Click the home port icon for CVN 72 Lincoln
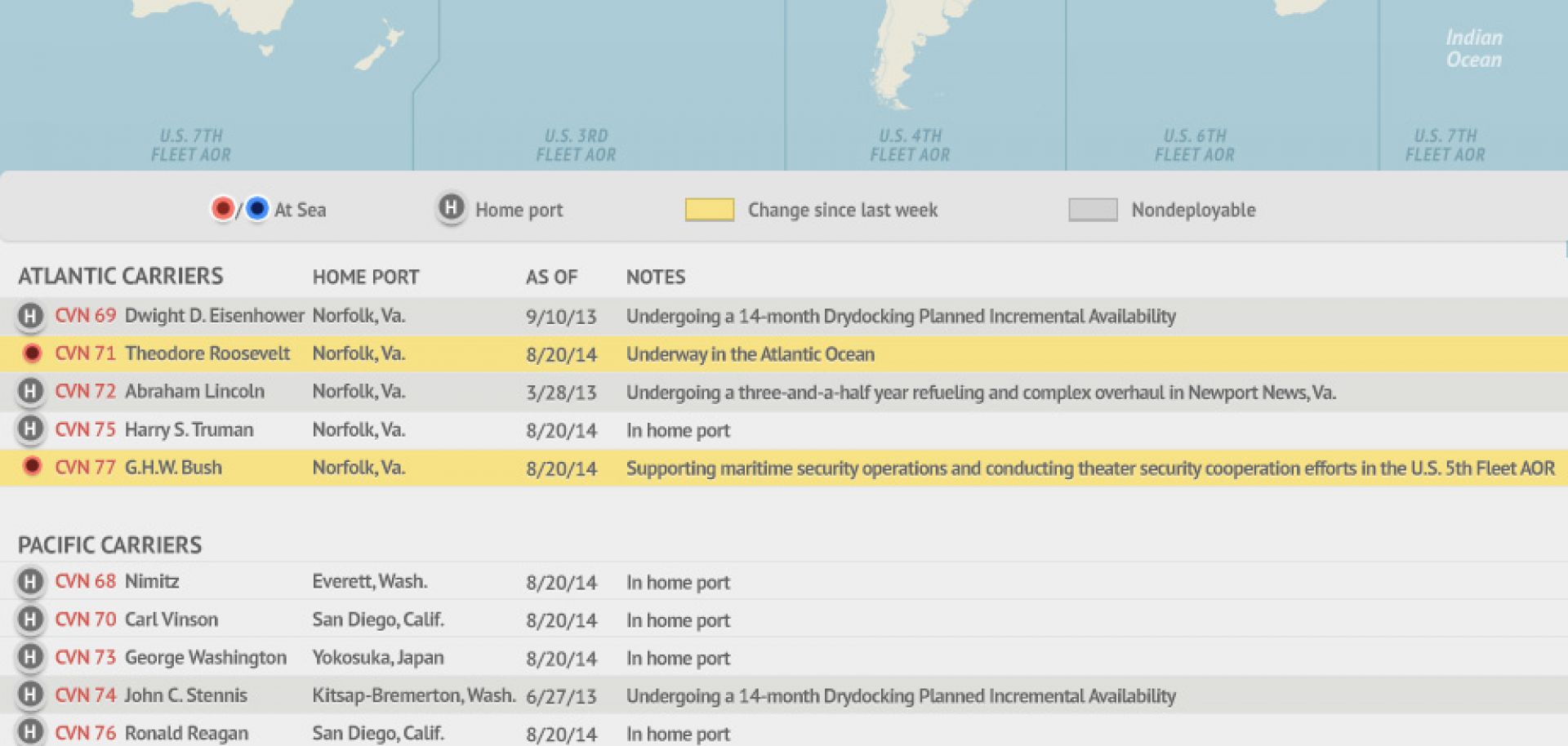 tap(30, 391)
